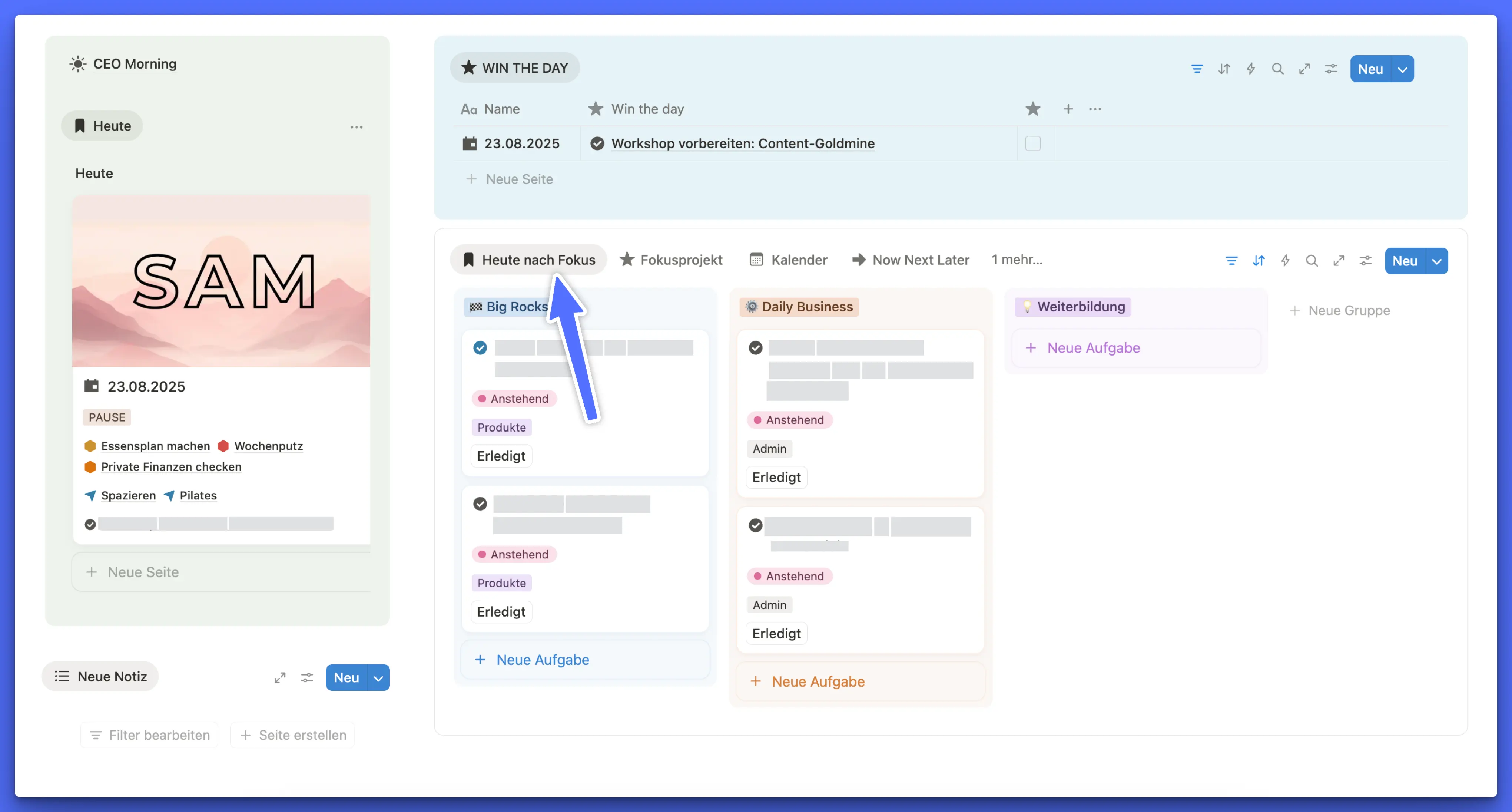Image resolution: width=1512 pixels, height=812 pixels.
Task: Switch to the Now Next Later tab
Action: pos(911,260)
